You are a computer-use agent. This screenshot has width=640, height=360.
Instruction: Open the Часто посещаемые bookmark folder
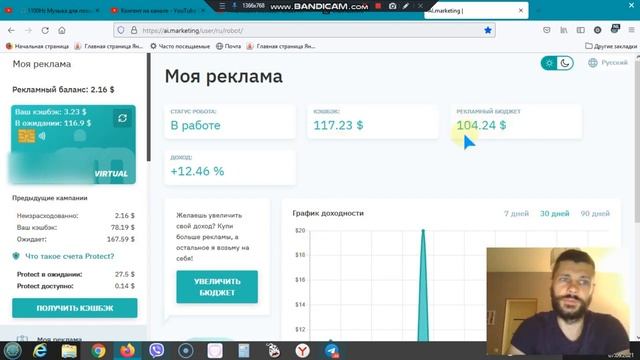pyautogui.click(x=180, y=47)
